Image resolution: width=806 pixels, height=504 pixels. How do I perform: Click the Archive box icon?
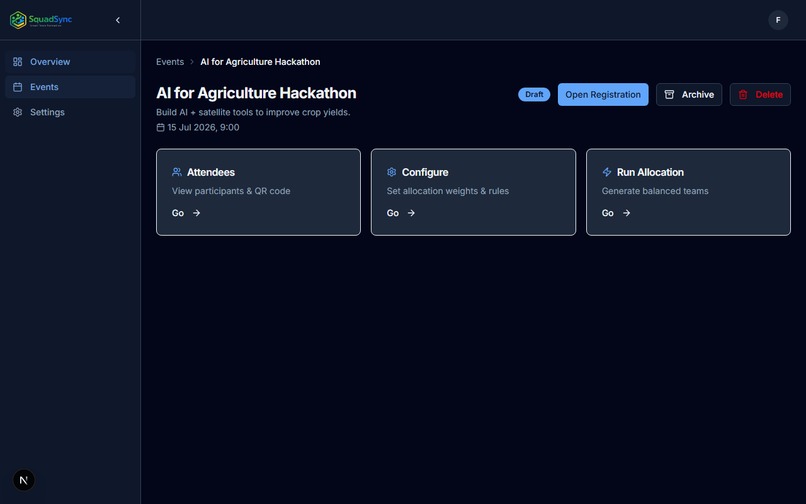click(669, 95)
